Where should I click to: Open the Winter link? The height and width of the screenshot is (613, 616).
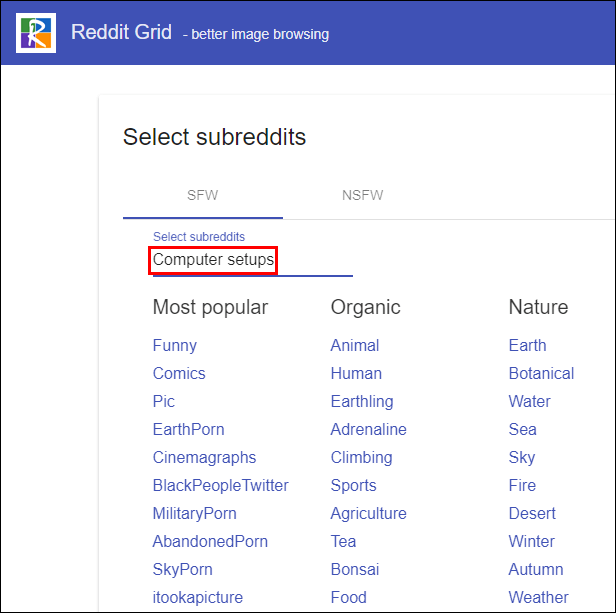[x=532, y=541]
